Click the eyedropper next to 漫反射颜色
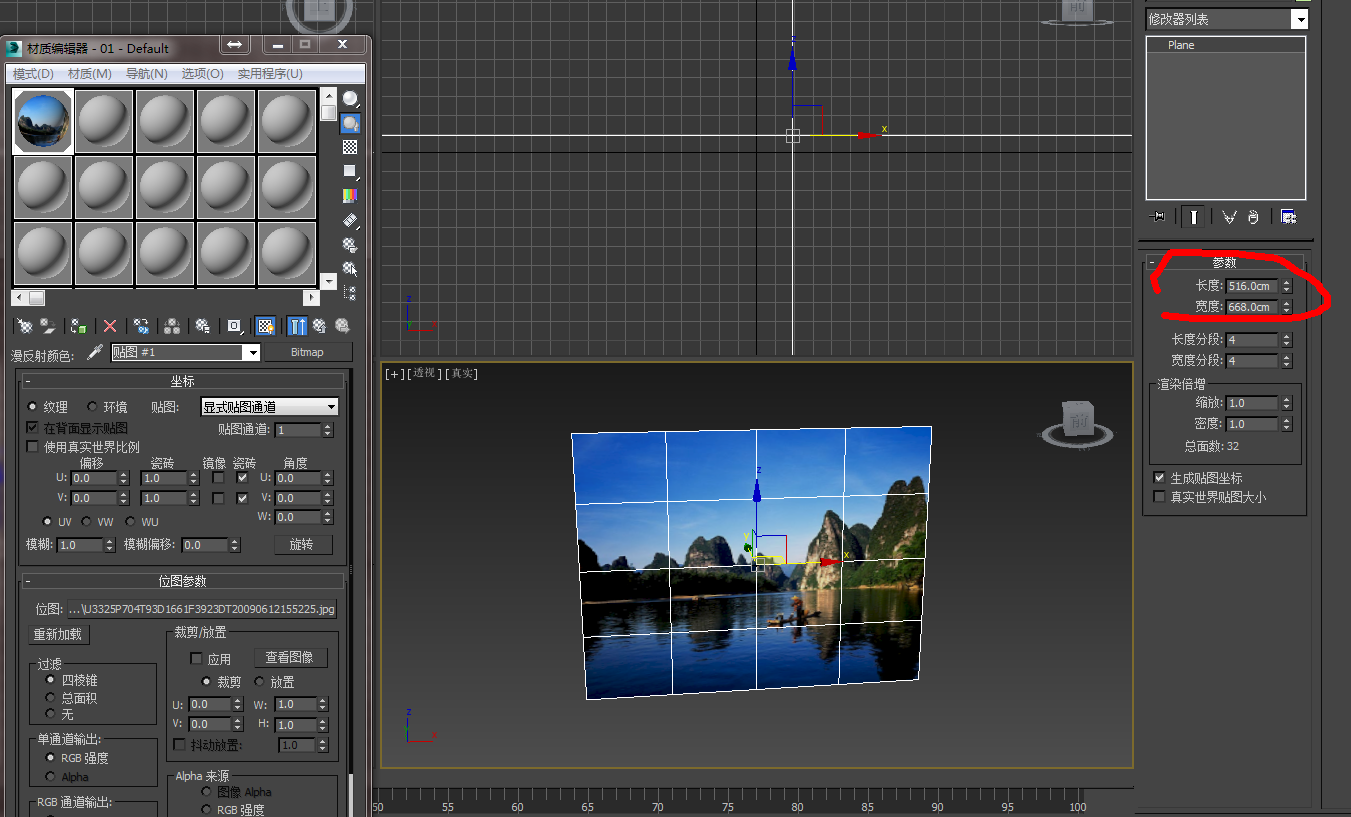This screenshot has height=817, width=1351. 96,352
